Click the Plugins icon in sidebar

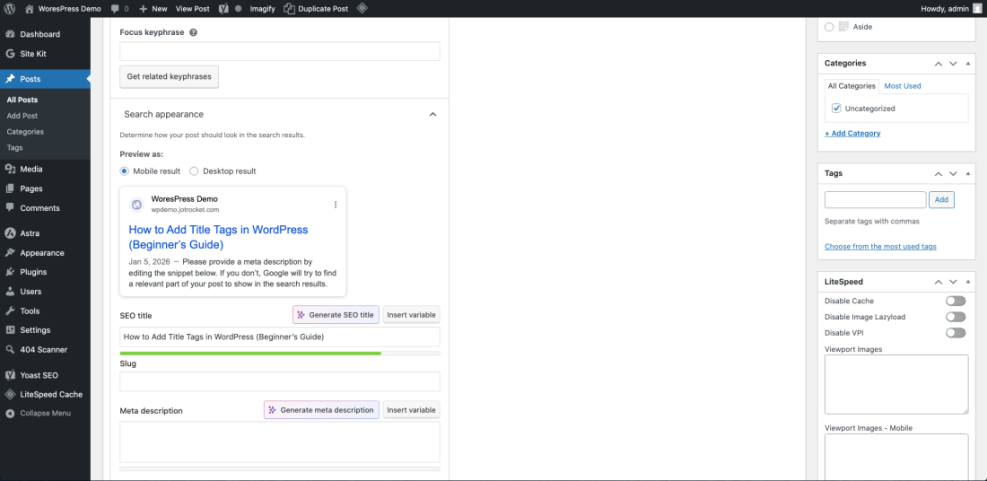pyautogui.click(x=10, y=272)
